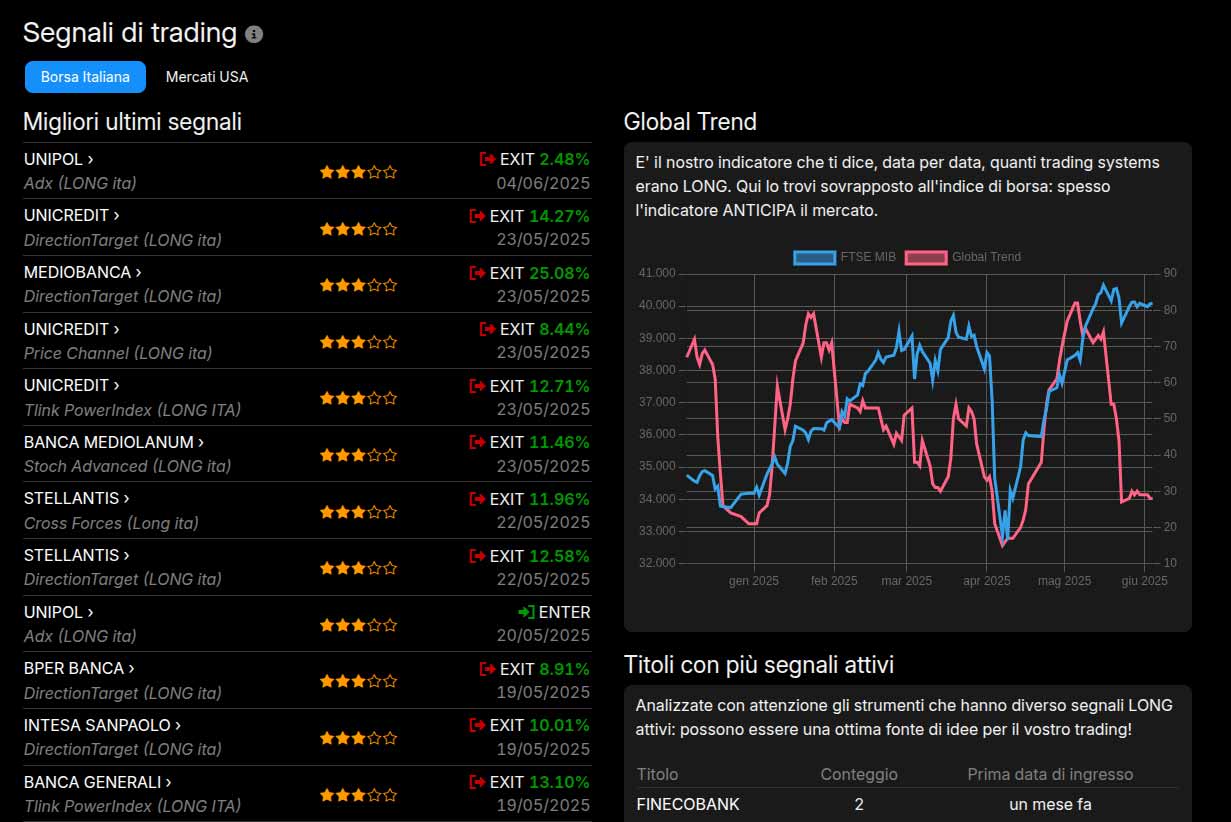Click the Titolo column header
This screenshot has width=1231, height=822.
(657, 774)
